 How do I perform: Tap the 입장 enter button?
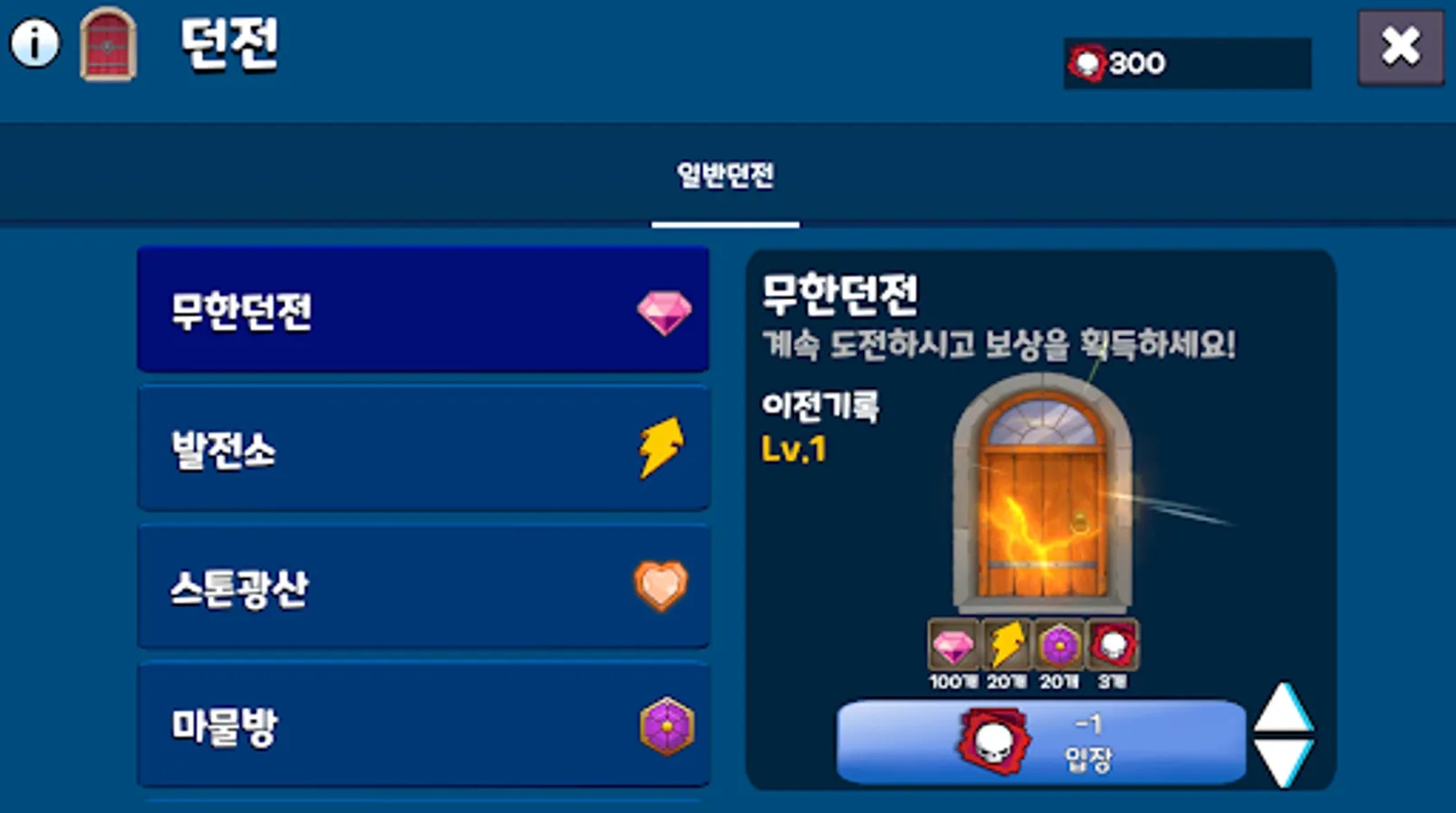(1041, 742)
